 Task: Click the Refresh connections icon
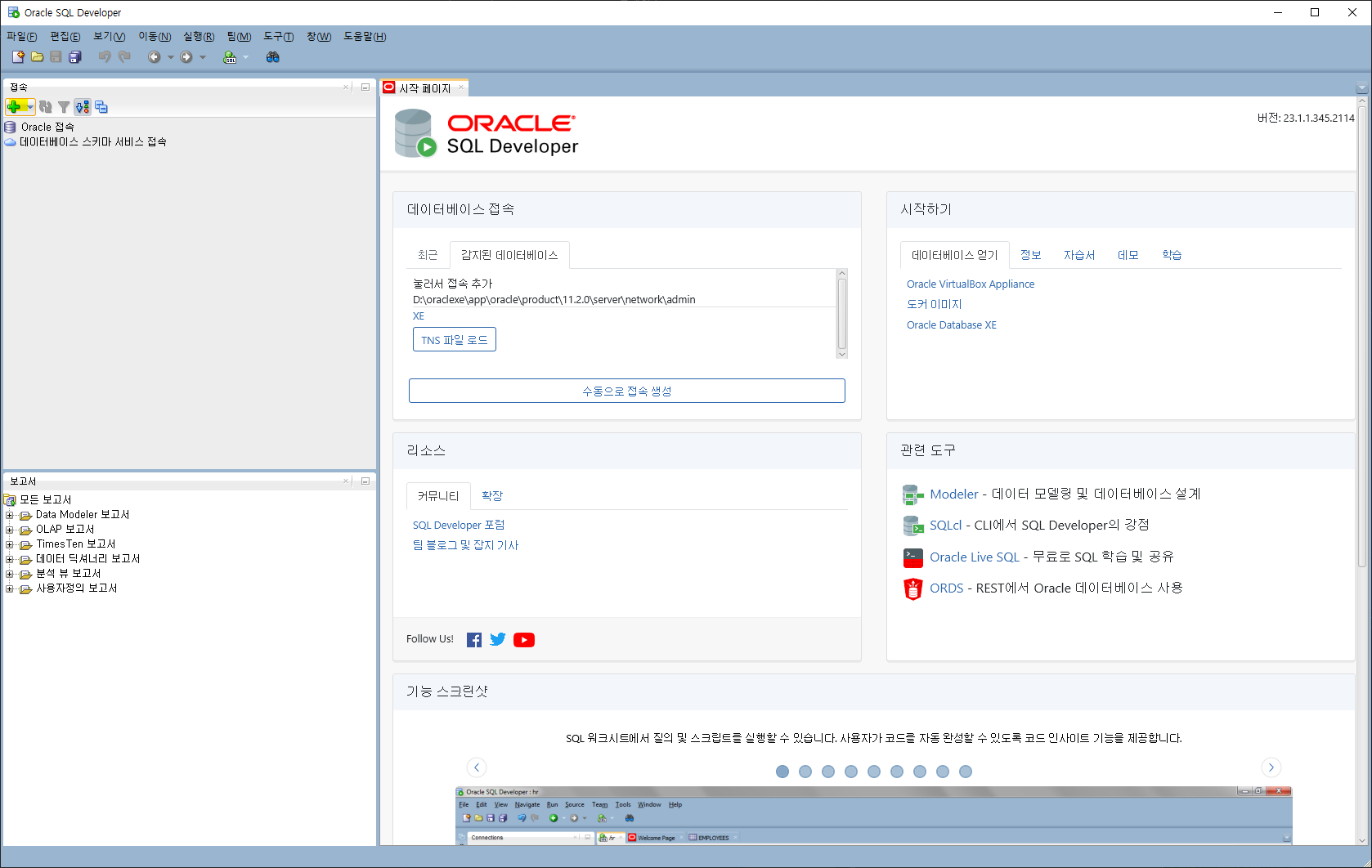(46, 107)
